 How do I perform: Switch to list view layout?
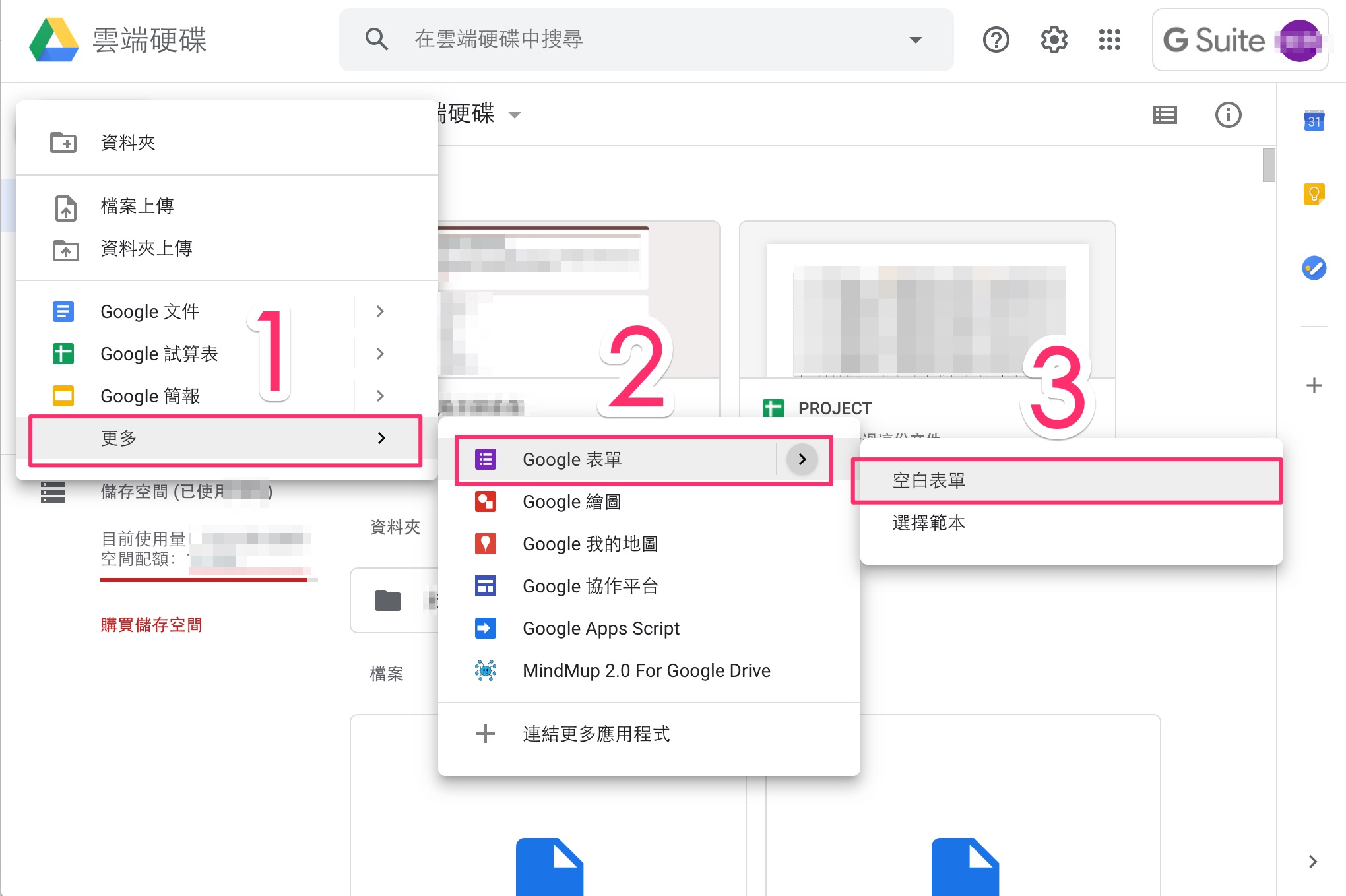coord(1165,115)
